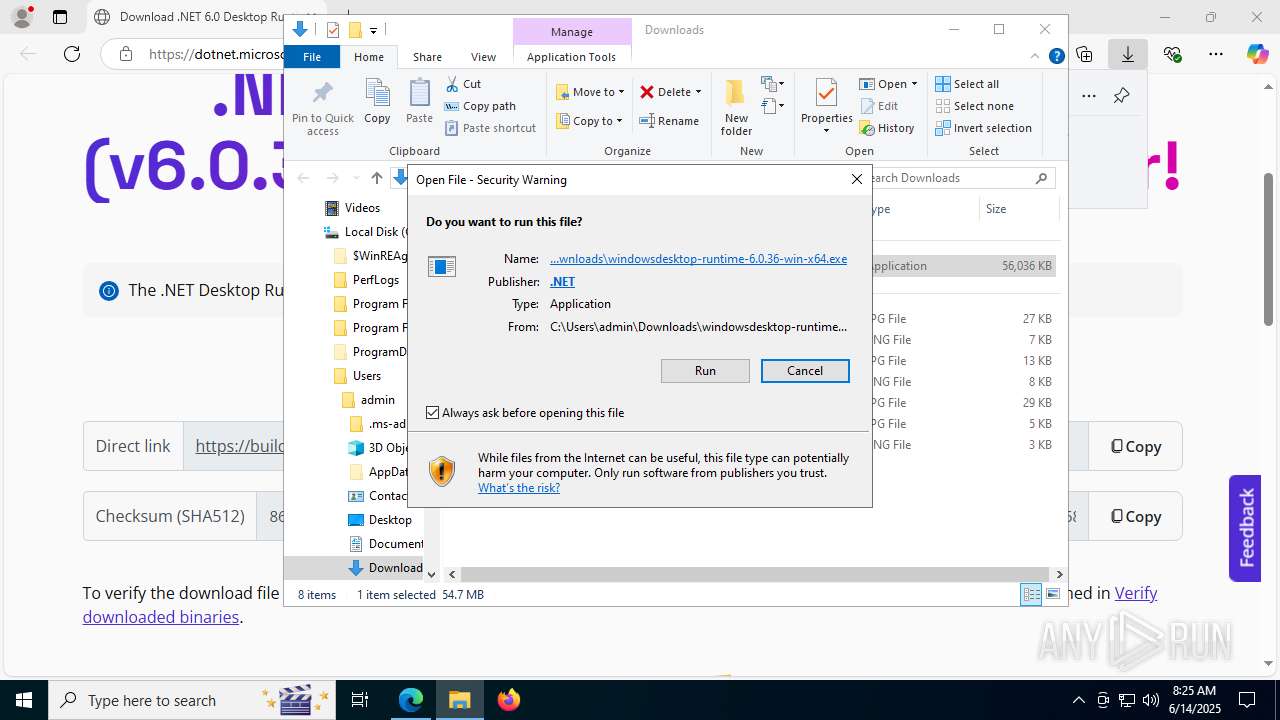Click New folder icon in ribbon
This screenshot has width=1280, height=720.
pos(736,108)
